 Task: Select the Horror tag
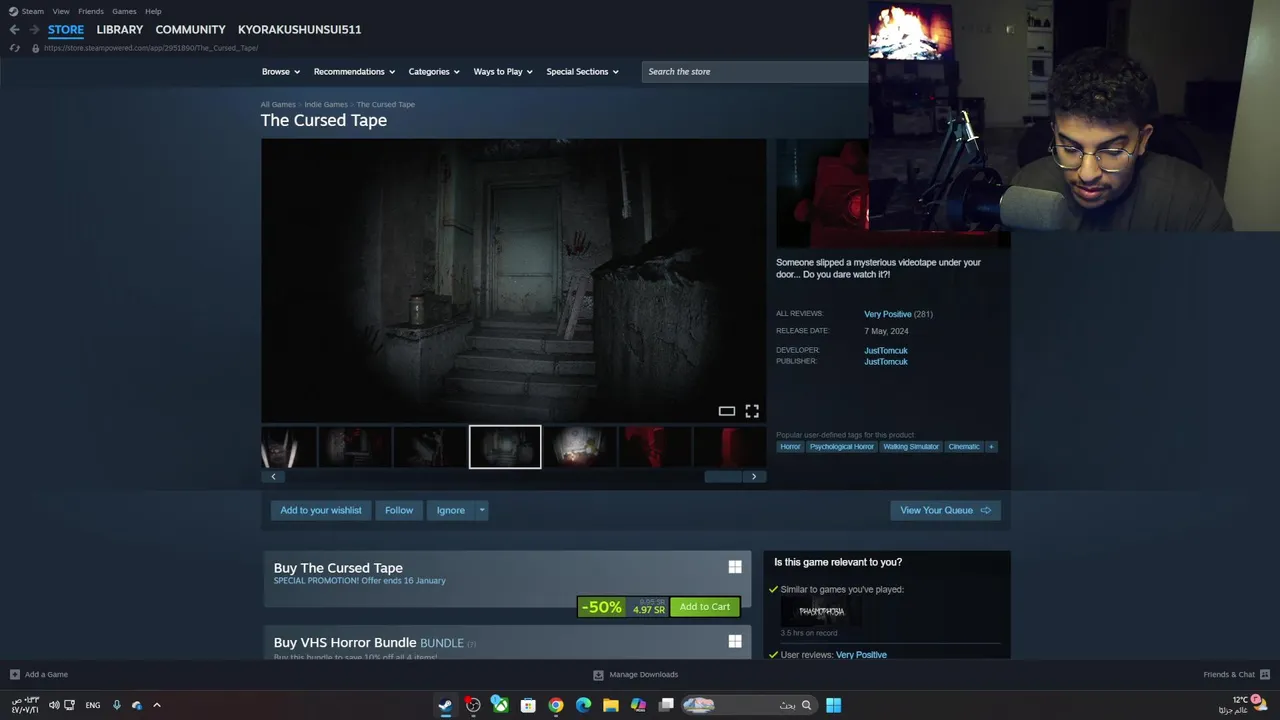(x=790, y=447)
